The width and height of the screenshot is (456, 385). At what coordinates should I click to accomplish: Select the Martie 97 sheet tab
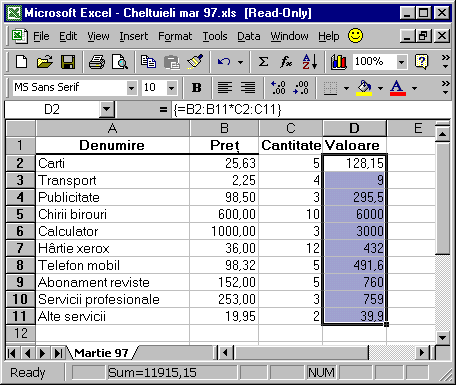pyautogui.click(x=101, y=353)
